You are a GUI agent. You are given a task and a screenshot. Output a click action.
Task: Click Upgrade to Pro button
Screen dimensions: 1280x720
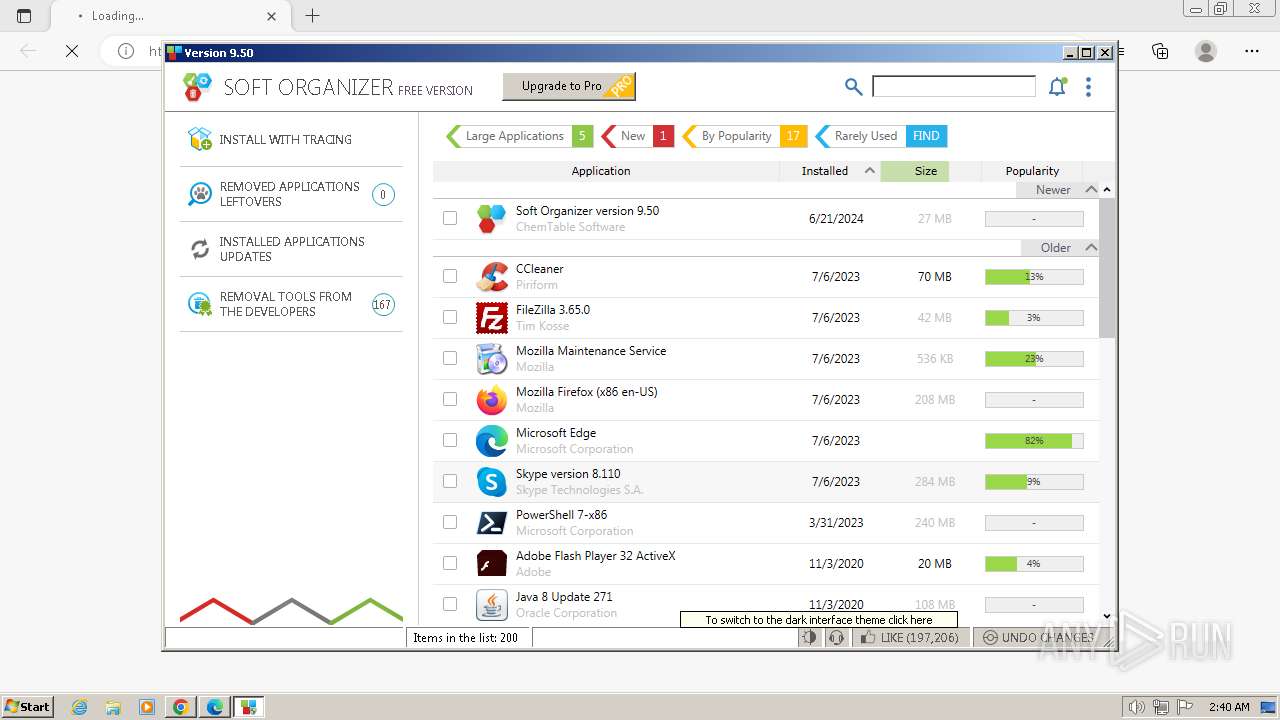click(569, 86)
